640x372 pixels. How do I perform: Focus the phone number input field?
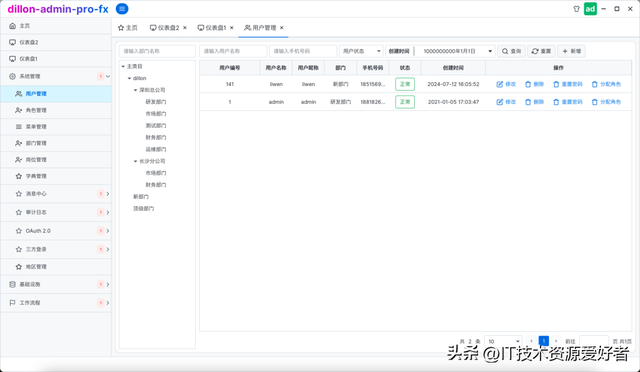pos(303,51)
